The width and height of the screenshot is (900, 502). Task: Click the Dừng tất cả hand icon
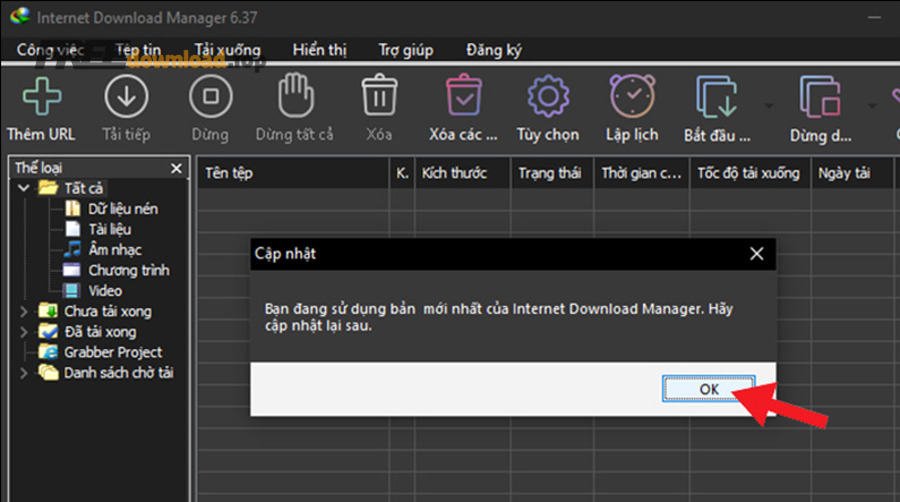click(x=296, y=95)
